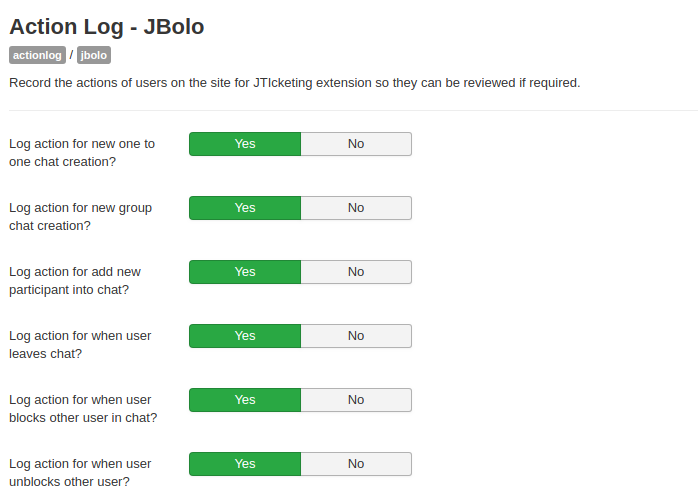
Task: Select No for user leaves chat logging
Action: pyautogui.click(x=356, y=336)
